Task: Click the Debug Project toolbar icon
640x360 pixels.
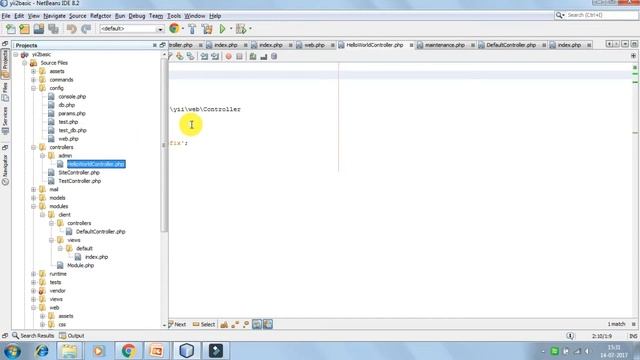Action: tap(241, 29)
